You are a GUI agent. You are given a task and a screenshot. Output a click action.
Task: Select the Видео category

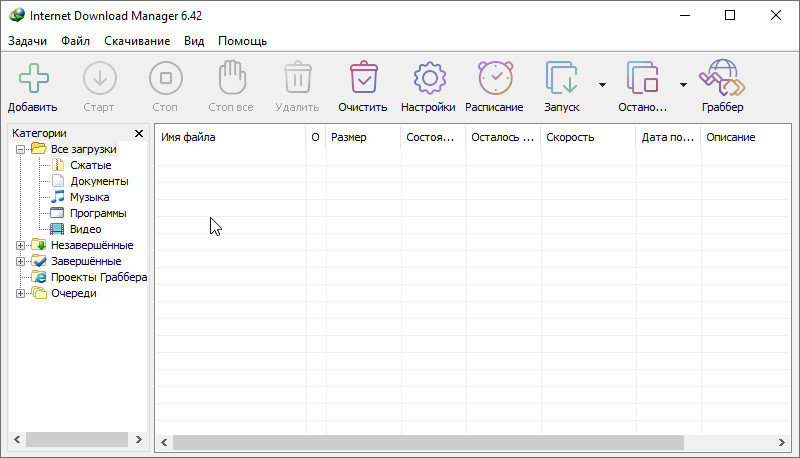pyautogui.click(x=85, y=229)
